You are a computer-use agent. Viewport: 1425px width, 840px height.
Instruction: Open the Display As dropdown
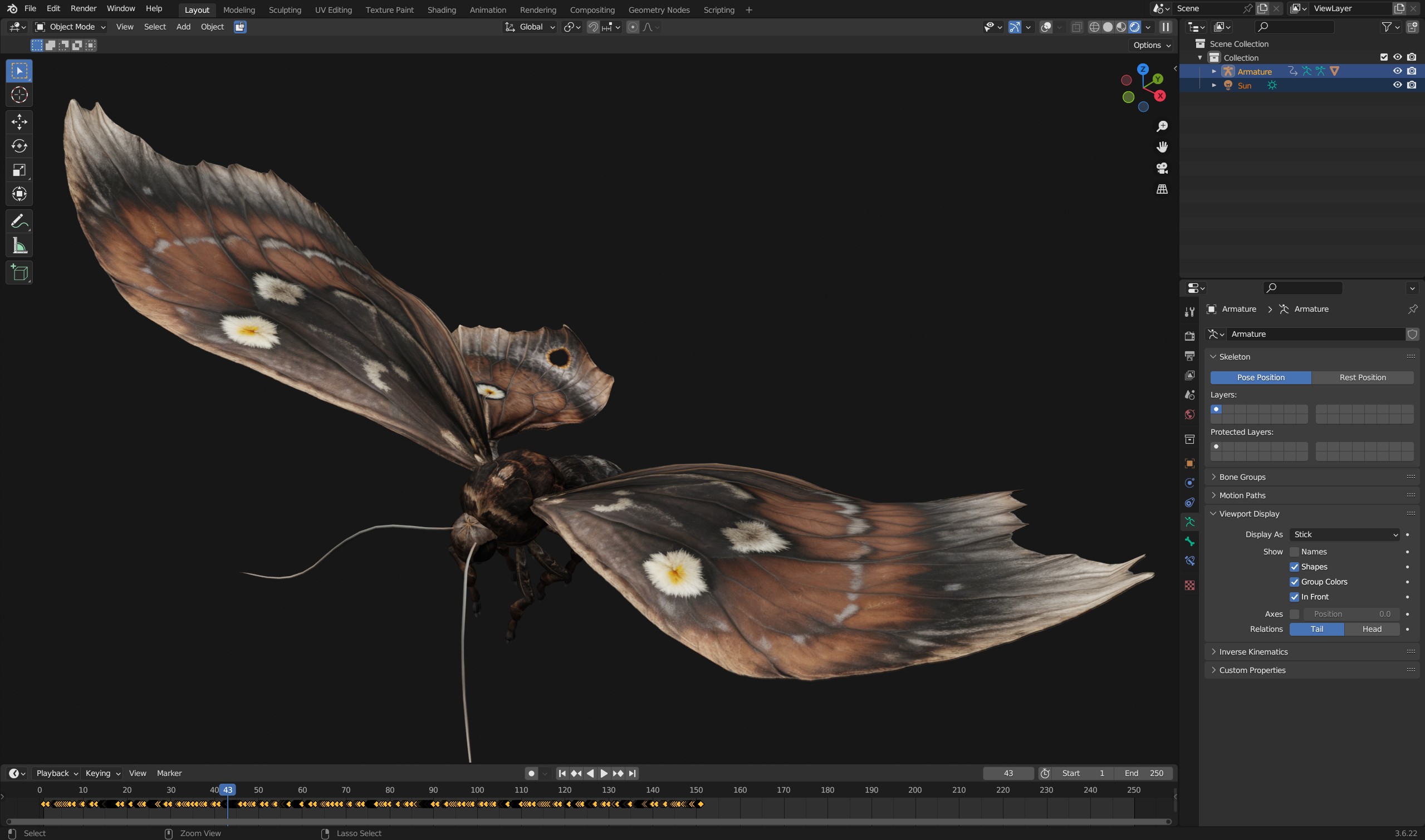[1344, 534]
